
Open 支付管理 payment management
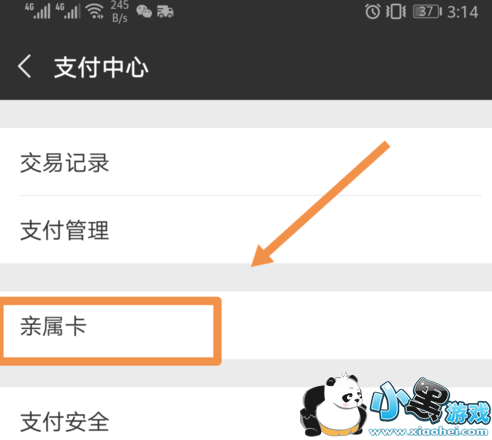pos(246,230)
